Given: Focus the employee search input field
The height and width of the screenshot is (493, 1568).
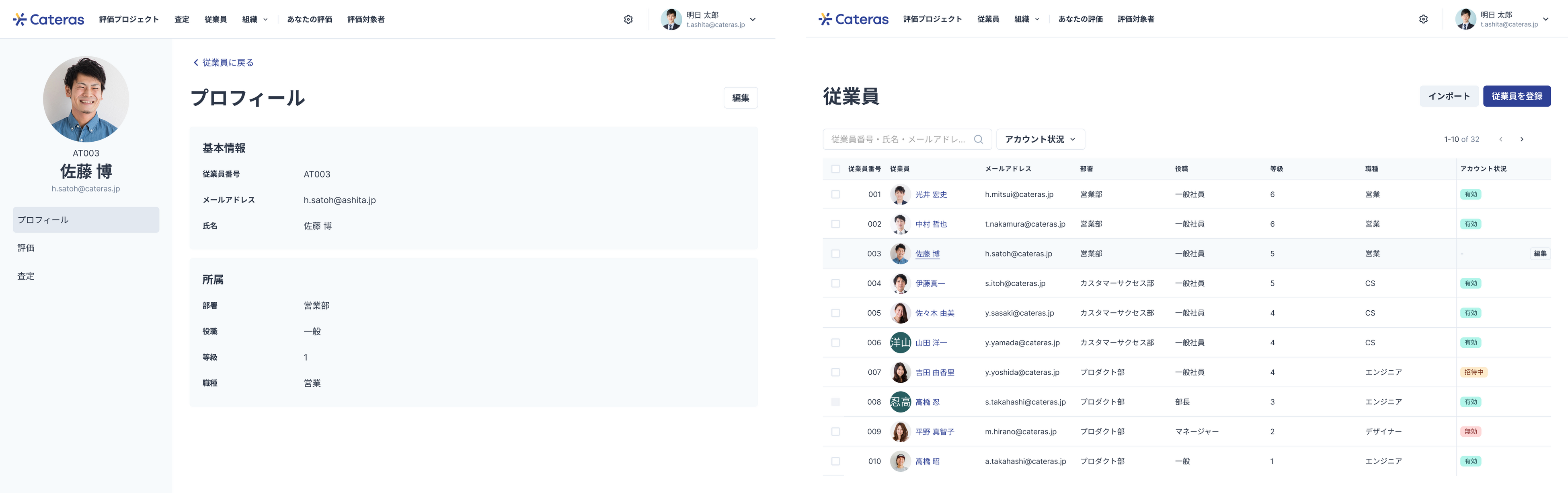Looking at the screenshot, I should click(899, 140).
